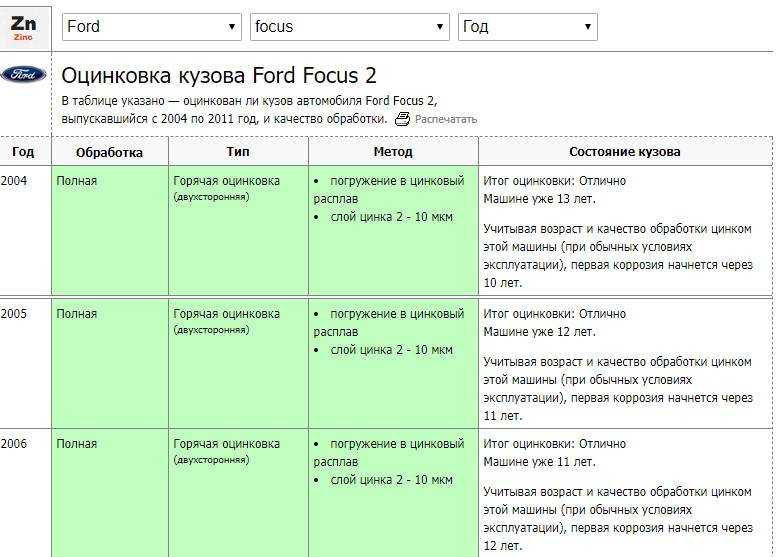
Task: Click the green Полная cell for 2004
Action: [x=110, y=231]
